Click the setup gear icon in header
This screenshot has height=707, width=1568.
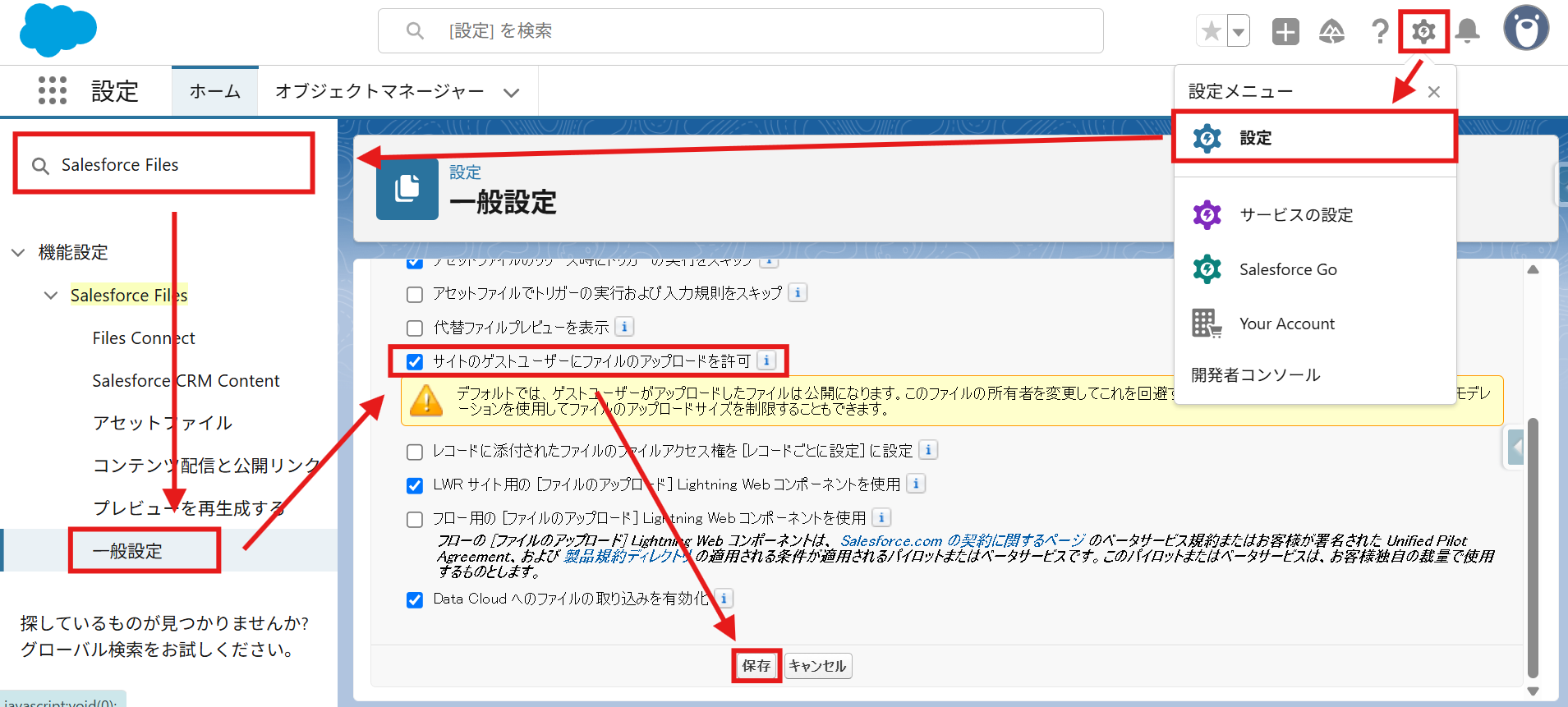pyautogui.click(x=1423, y=32)
